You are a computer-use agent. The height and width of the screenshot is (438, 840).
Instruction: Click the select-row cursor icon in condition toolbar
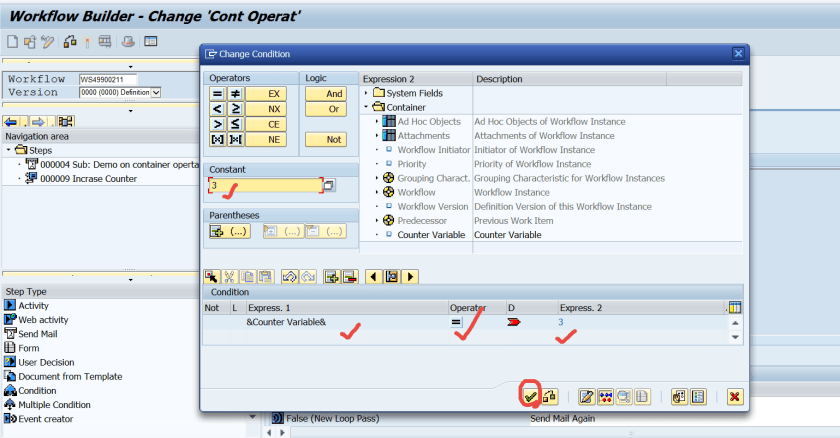click(x=212, y=277)
